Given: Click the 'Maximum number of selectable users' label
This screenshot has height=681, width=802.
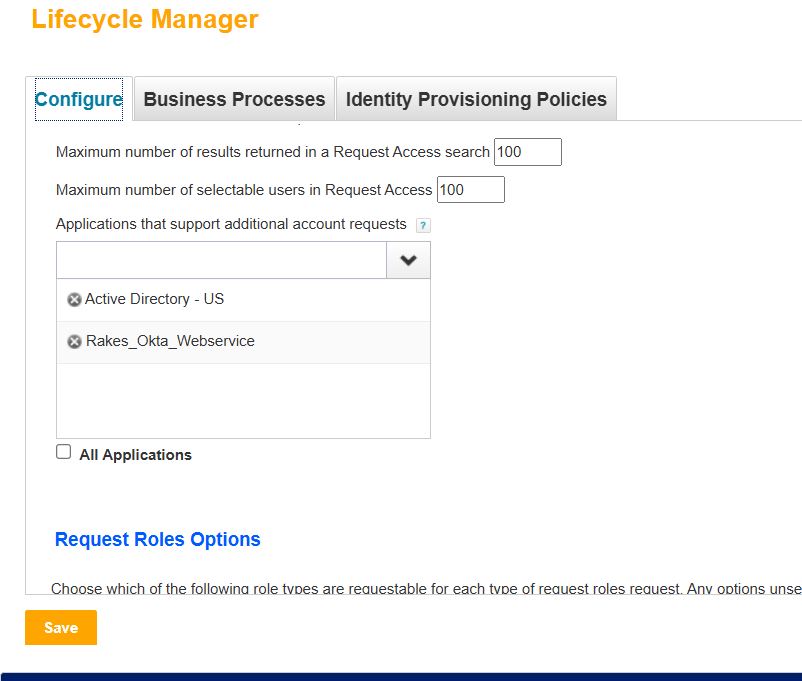Looking at the screenshot, I should pos(244,190).
